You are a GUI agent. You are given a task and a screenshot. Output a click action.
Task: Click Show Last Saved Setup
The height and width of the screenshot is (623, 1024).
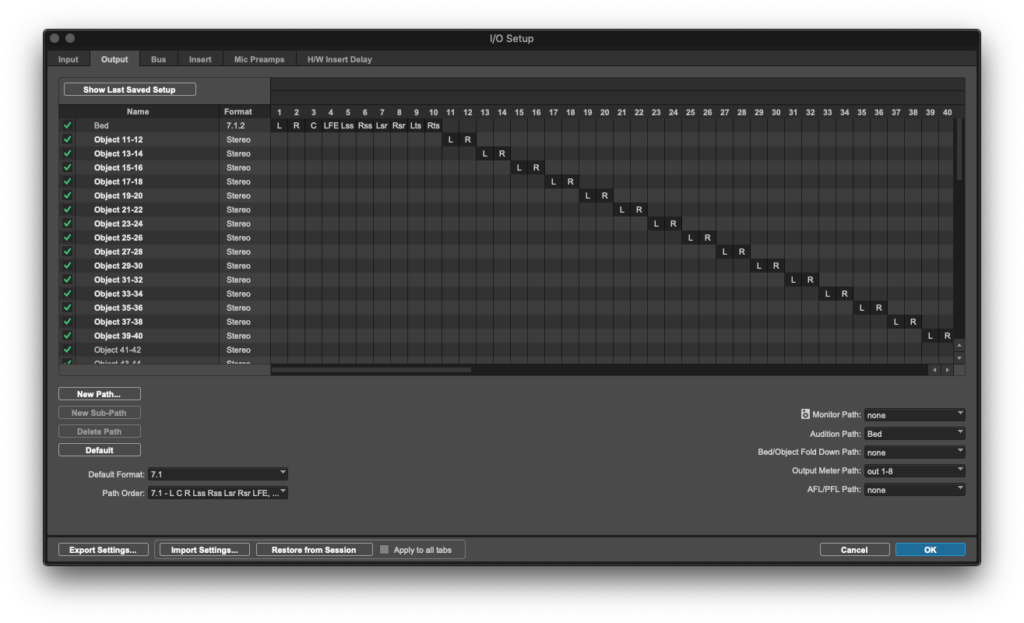pyautogui.click(x=128, y=89)
